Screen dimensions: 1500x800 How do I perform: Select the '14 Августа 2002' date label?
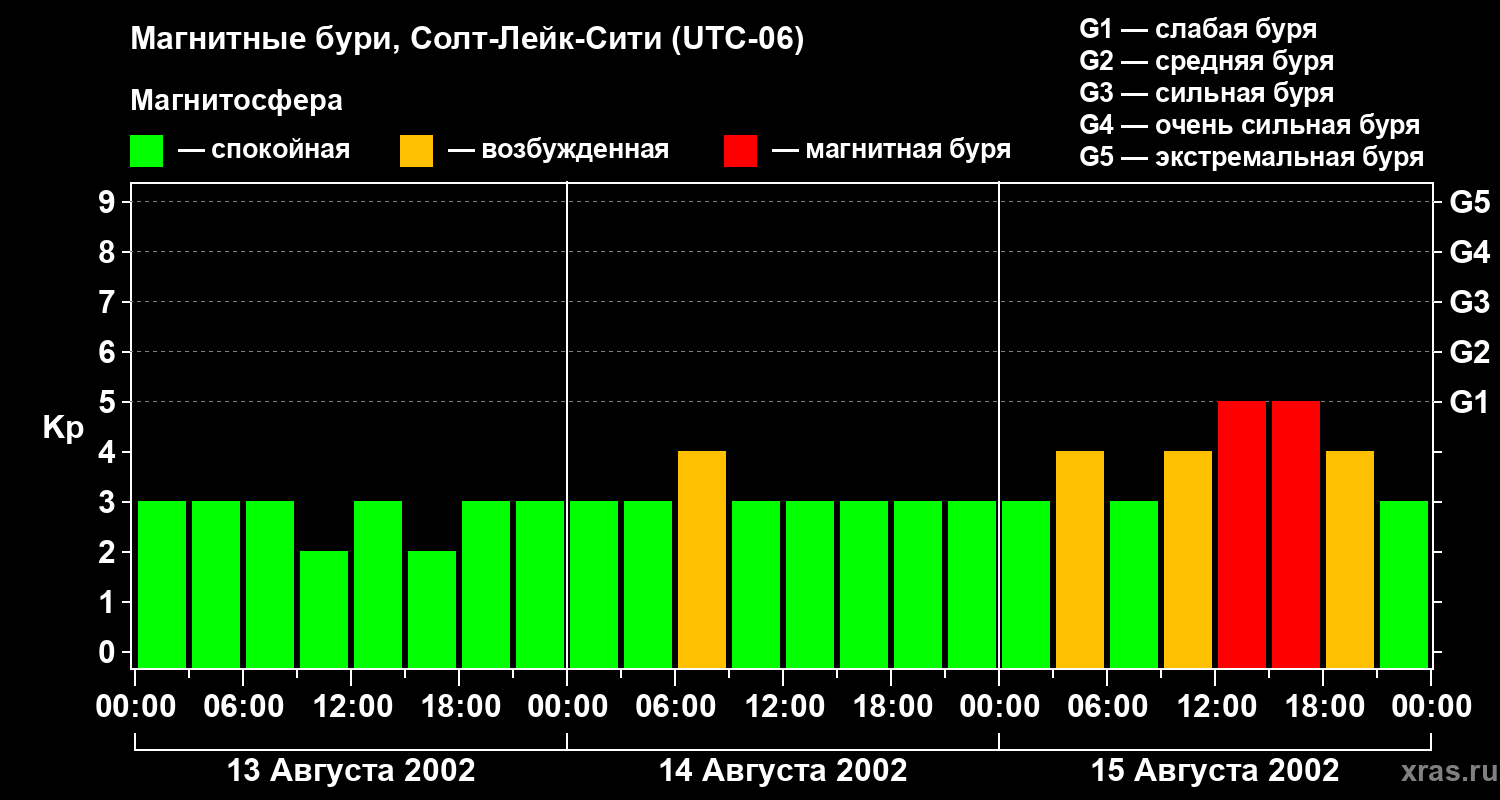click(x=783, y=771)
